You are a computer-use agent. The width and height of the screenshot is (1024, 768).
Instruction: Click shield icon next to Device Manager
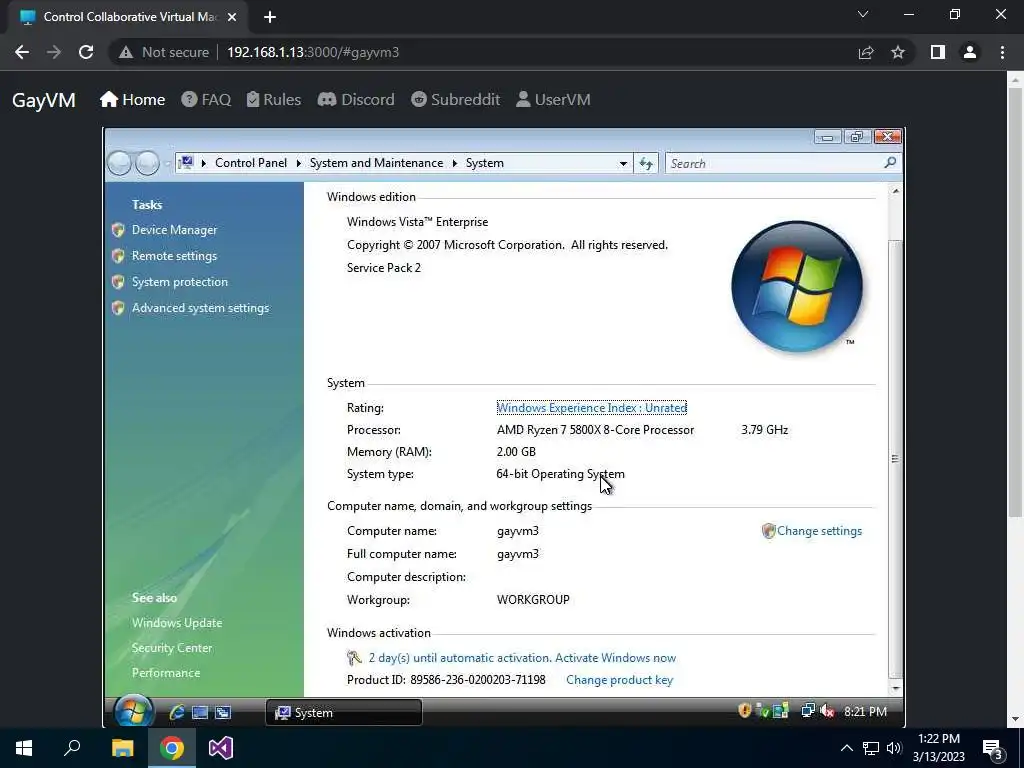(118, 230)
